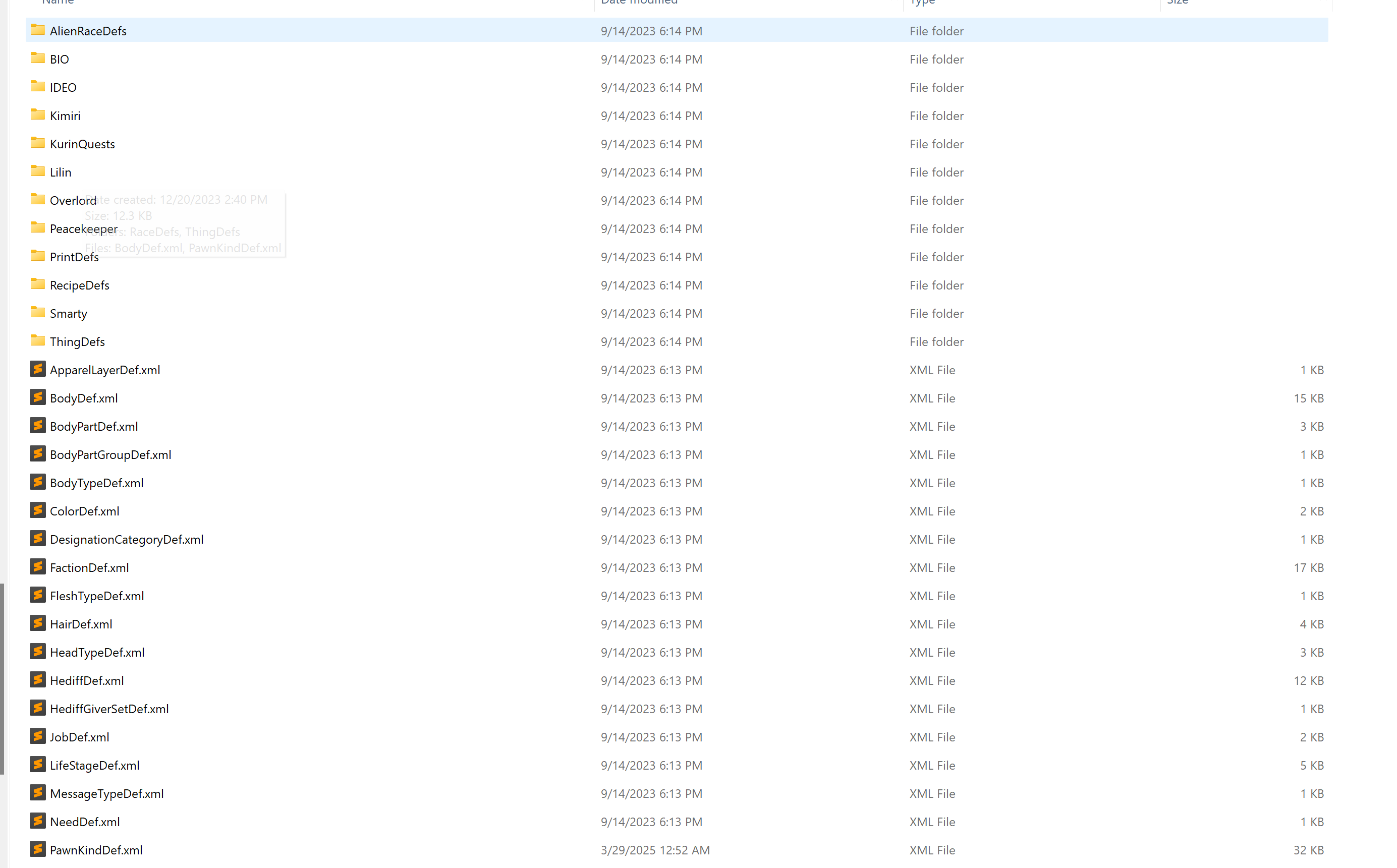The image size is (1397, 868).
Task: Select the ColorDef.xml file name
Action: tap(84, 511)
